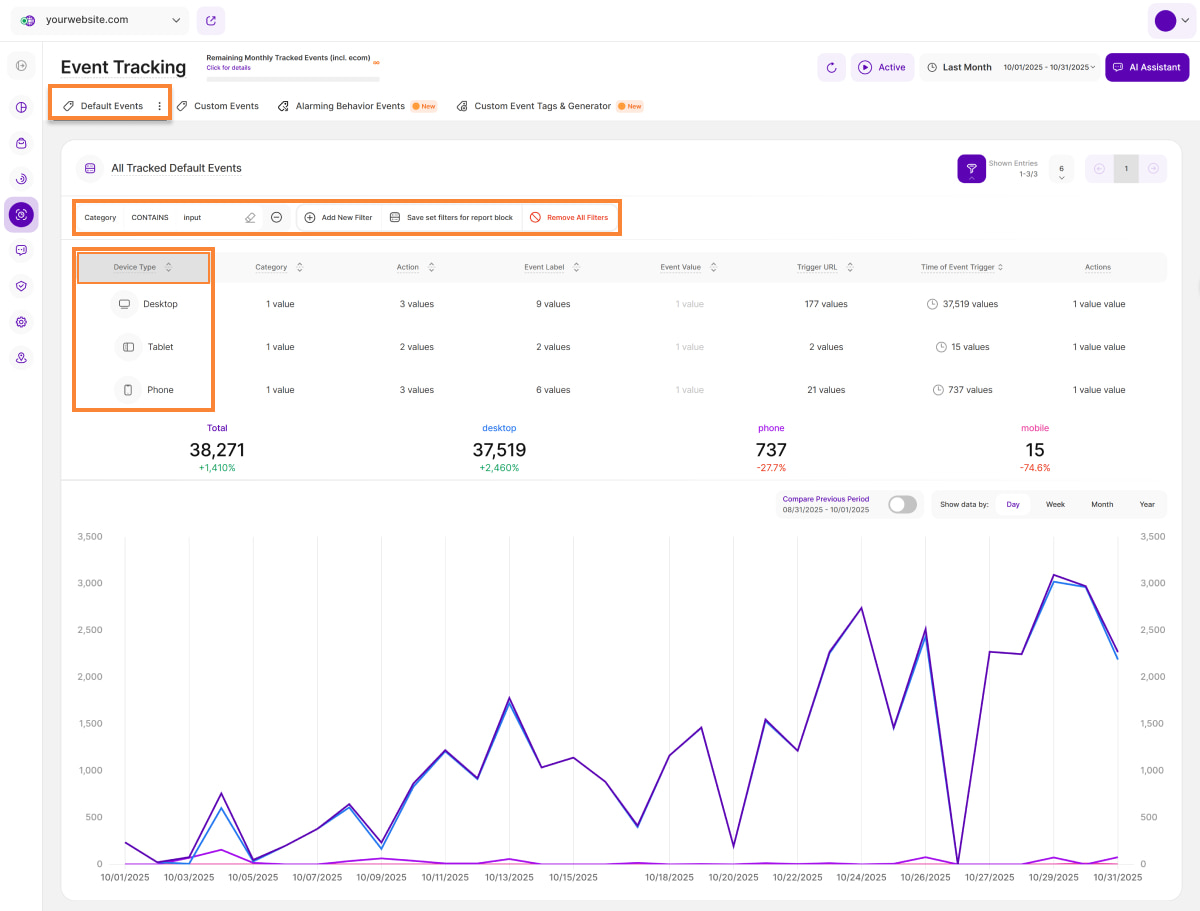Open external link icon next to website selector
The image size is (1200, 911).
[211, 20]
